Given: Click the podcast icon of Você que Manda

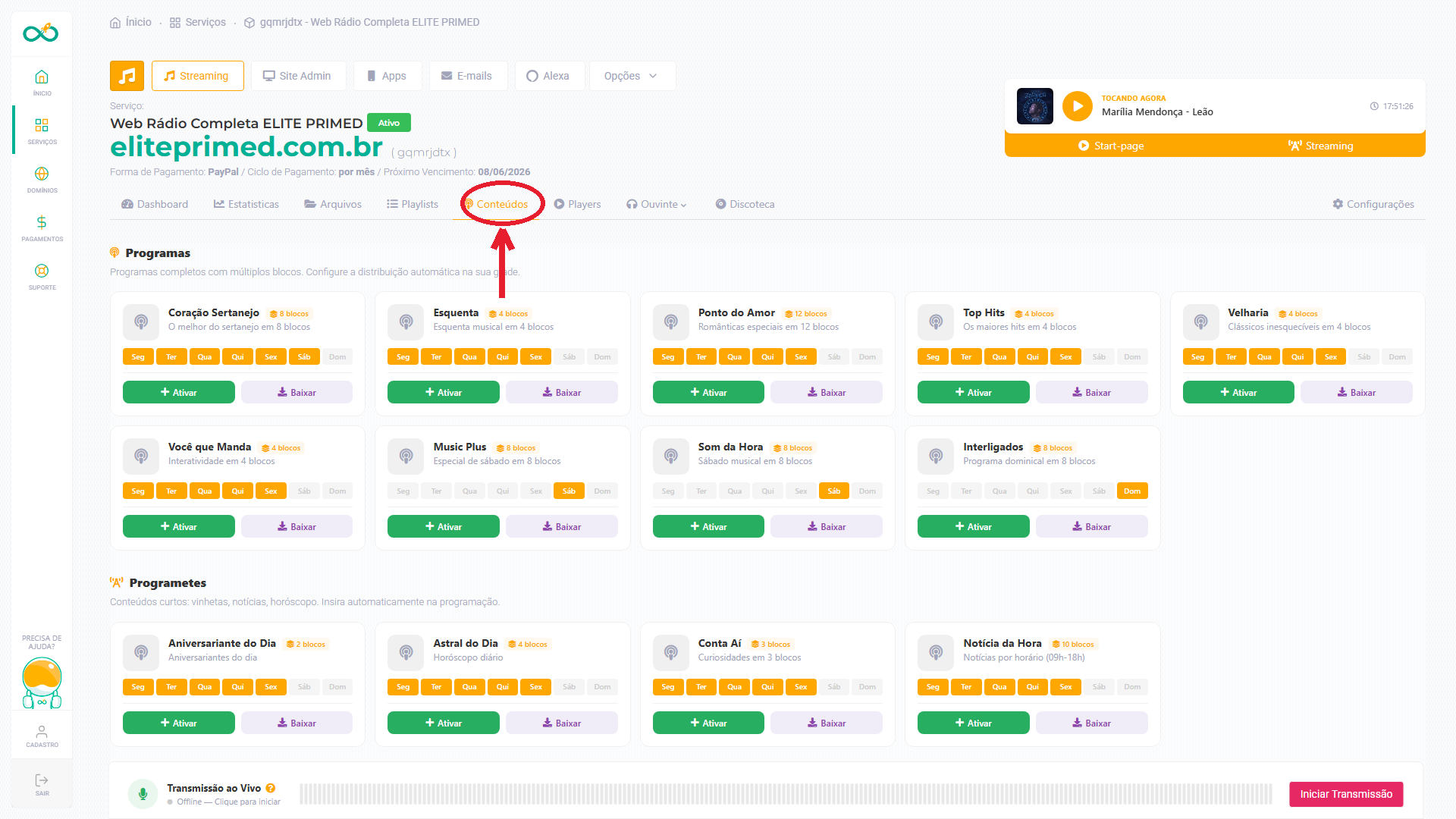Looking at the screenshot, I should [141, 456].
